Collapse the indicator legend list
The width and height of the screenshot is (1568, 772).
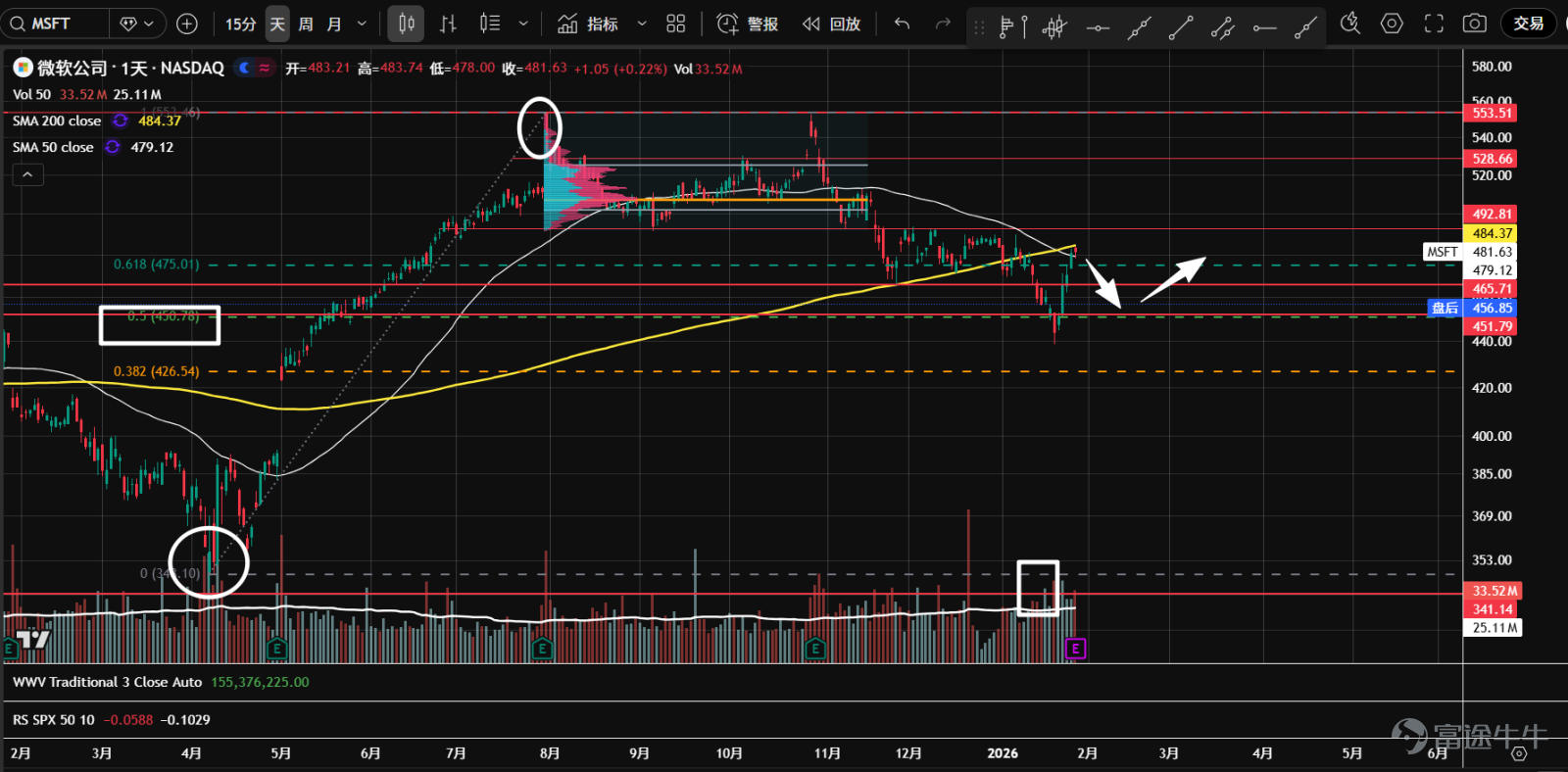[27, 174]
